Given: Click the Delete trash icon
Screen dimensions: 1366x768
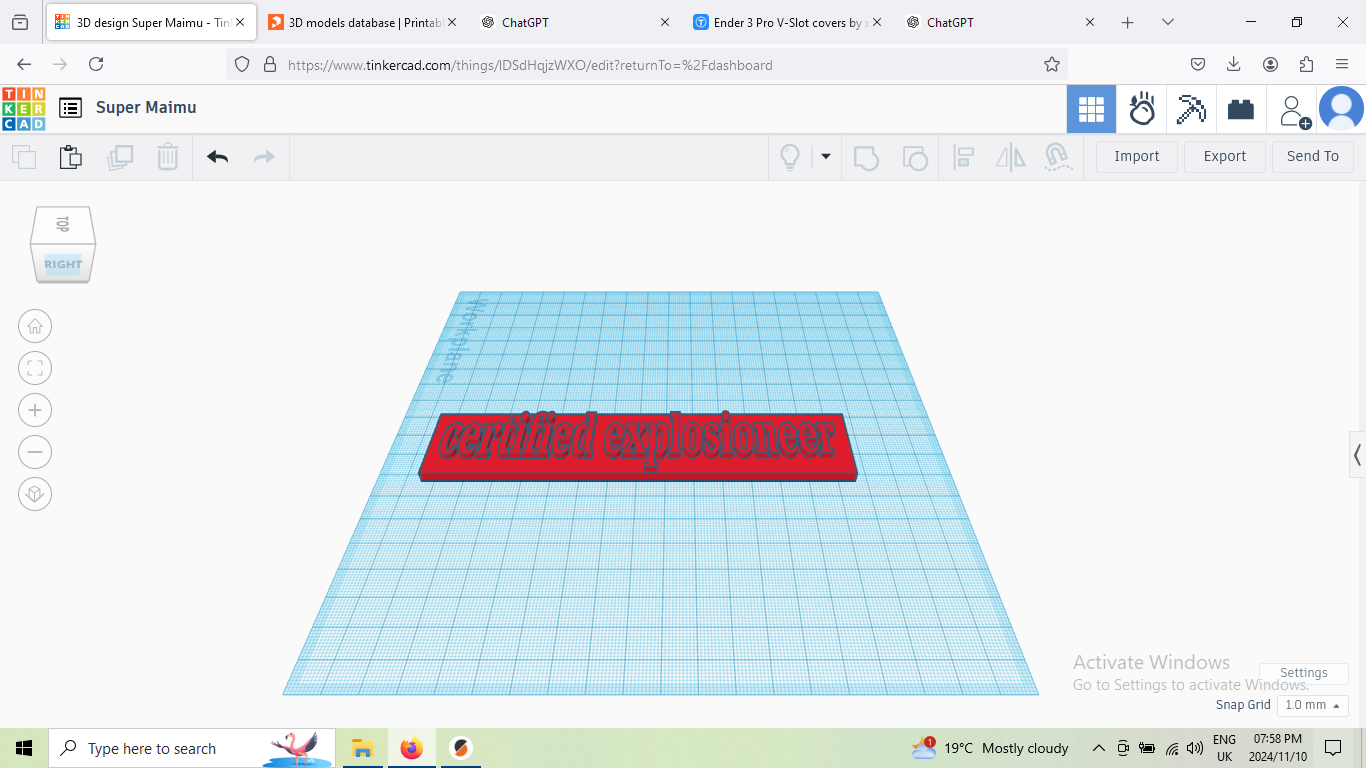Looking at the screenshot, I should [168, 157].
